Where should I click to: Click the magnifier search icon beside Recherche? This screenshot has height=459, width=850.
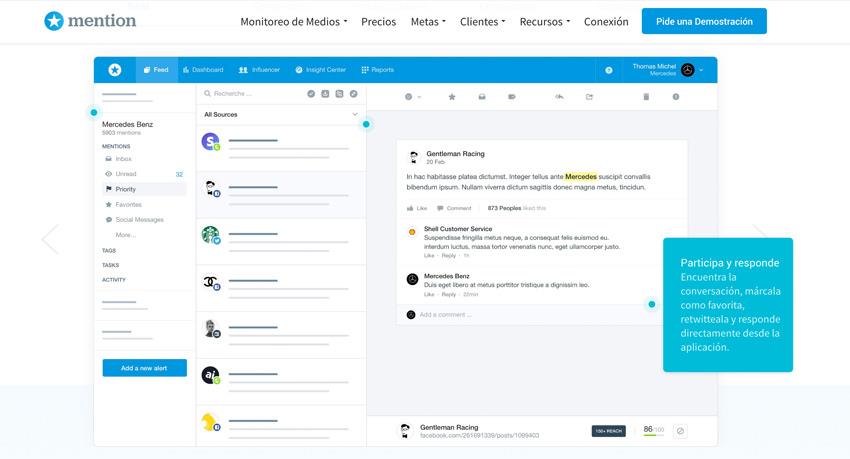[207, 94]
